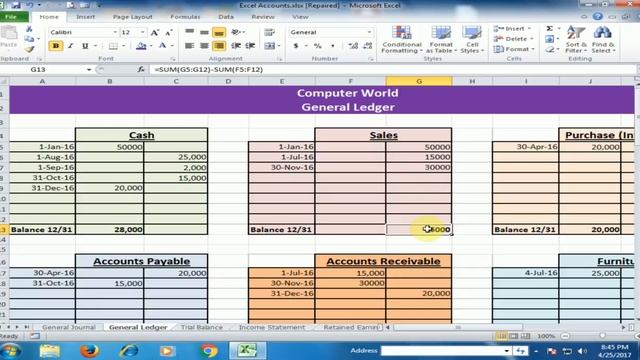Toggle Align Text Left
The height and width of the screenshot is (360, 640).
click(189, 46)
